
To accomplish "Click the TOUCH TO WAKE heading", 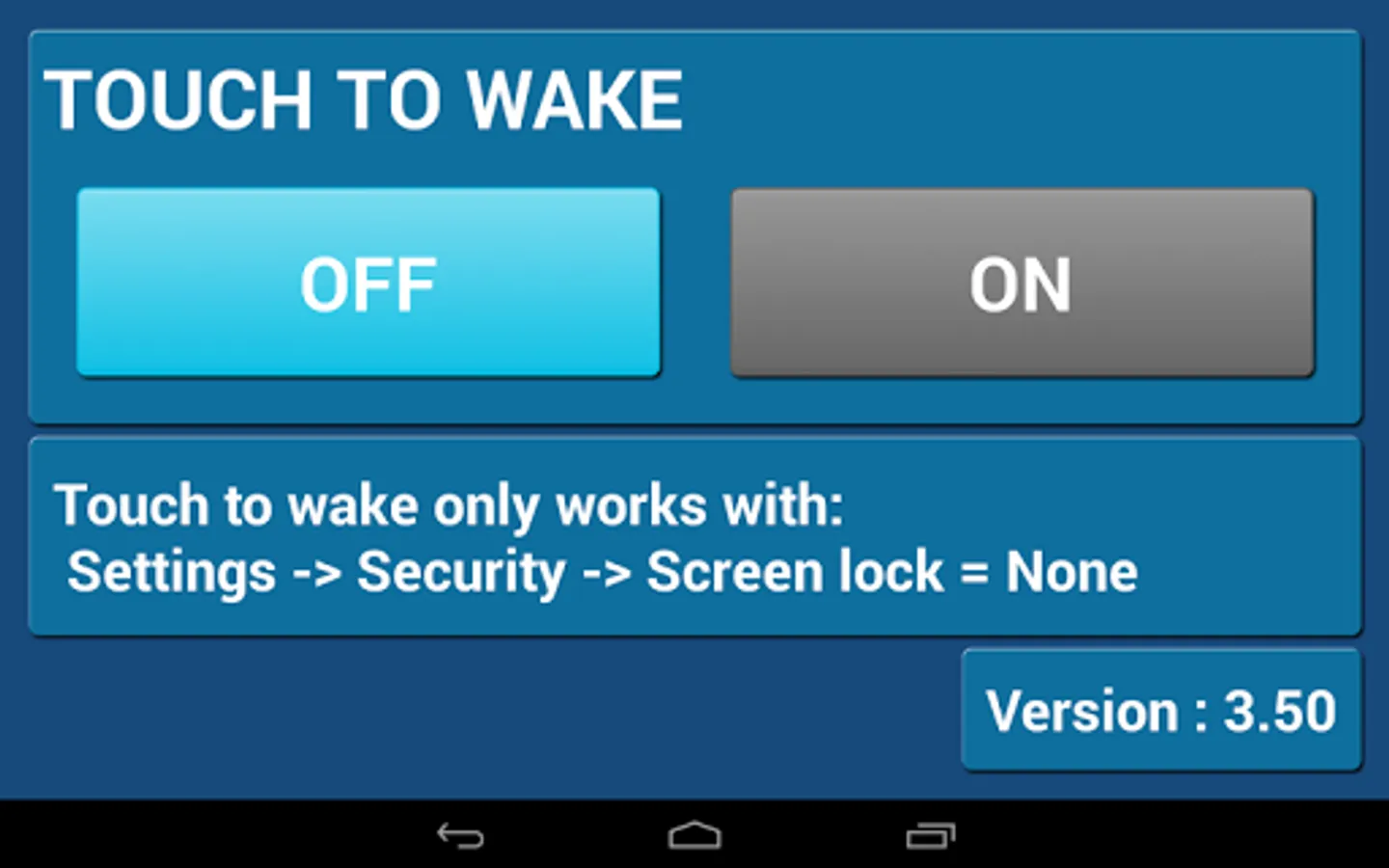I will pos(364,100).
